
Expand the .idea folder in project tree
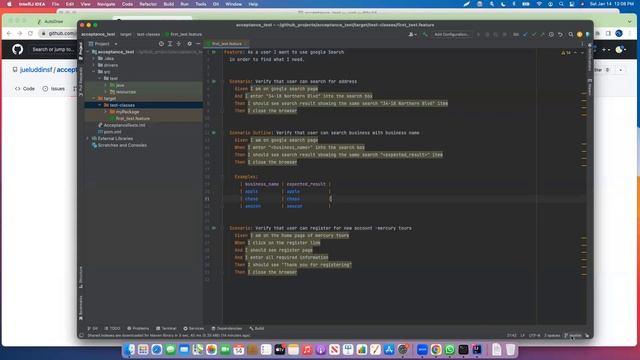point(94,58)
